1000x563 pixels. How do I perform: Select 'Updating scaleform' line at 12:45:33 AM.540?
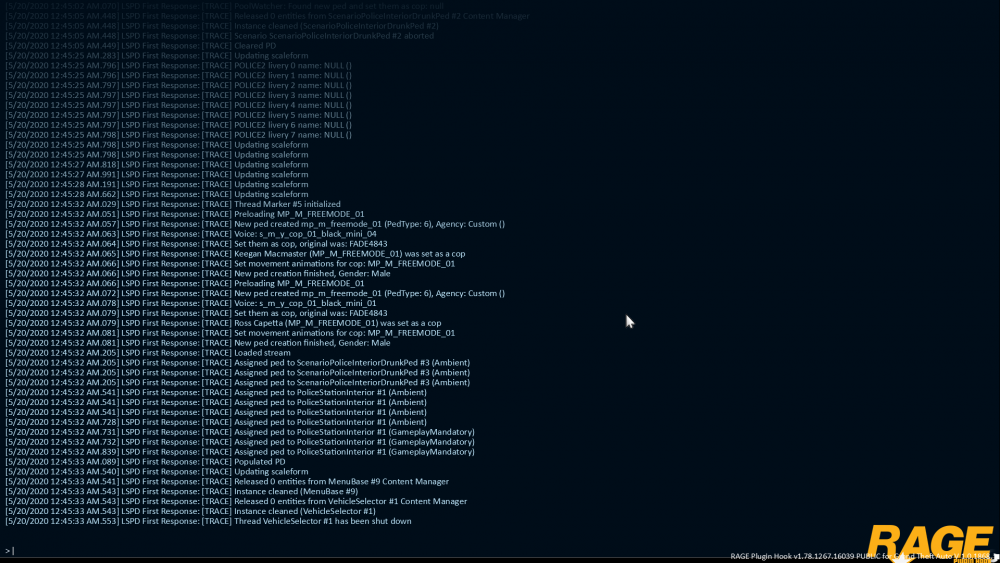(x=157, y=471)
